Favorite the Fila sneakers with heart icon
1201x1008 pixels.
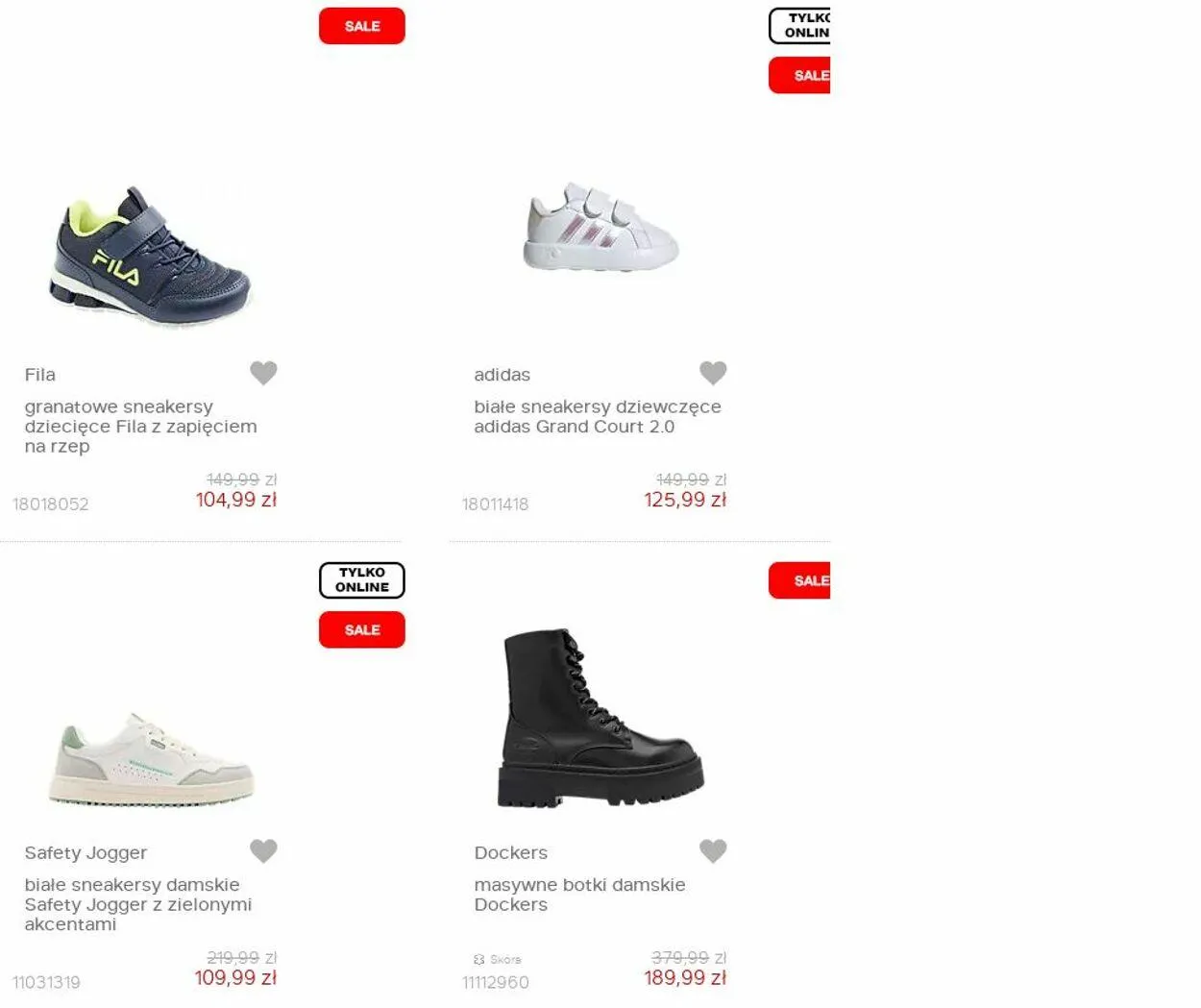tap(263, 373)
